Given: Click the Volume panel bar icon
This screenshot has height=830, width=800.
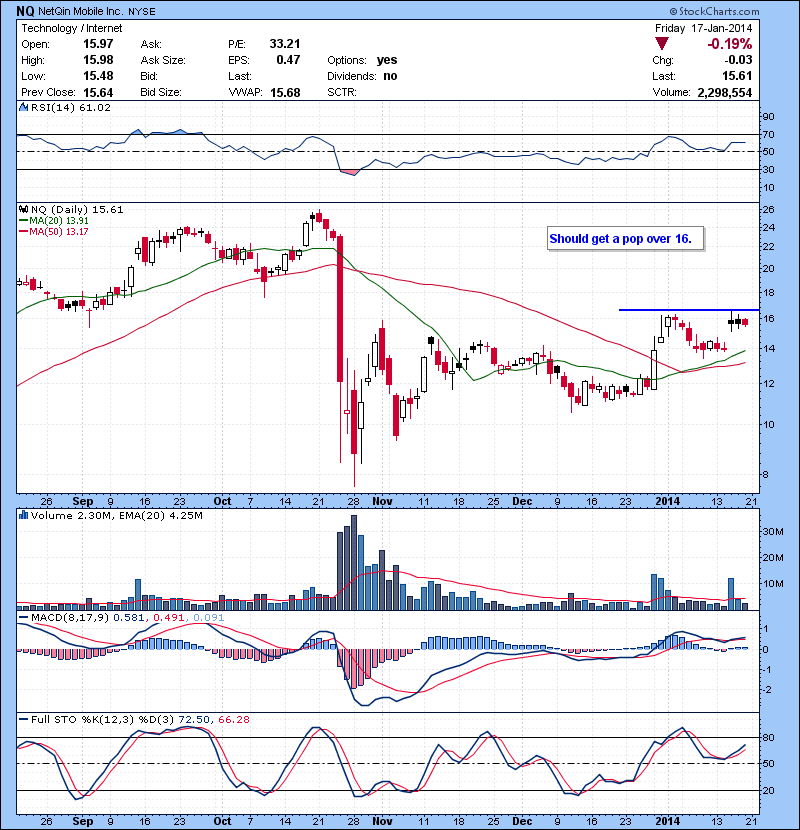Looking at the screenshot, I should coord(23,515).
